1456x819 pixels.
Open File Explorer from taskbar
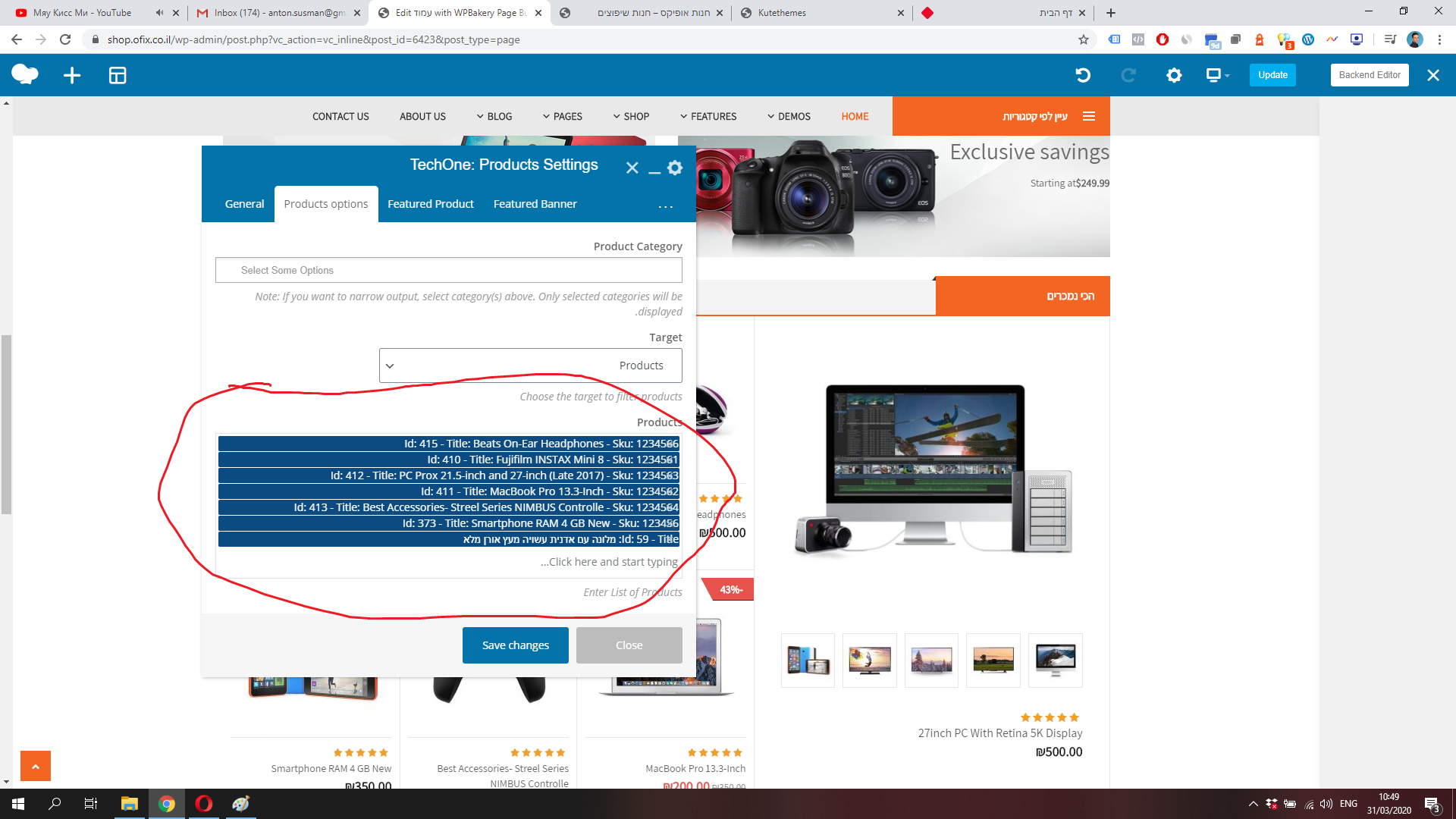pos(130,804)
